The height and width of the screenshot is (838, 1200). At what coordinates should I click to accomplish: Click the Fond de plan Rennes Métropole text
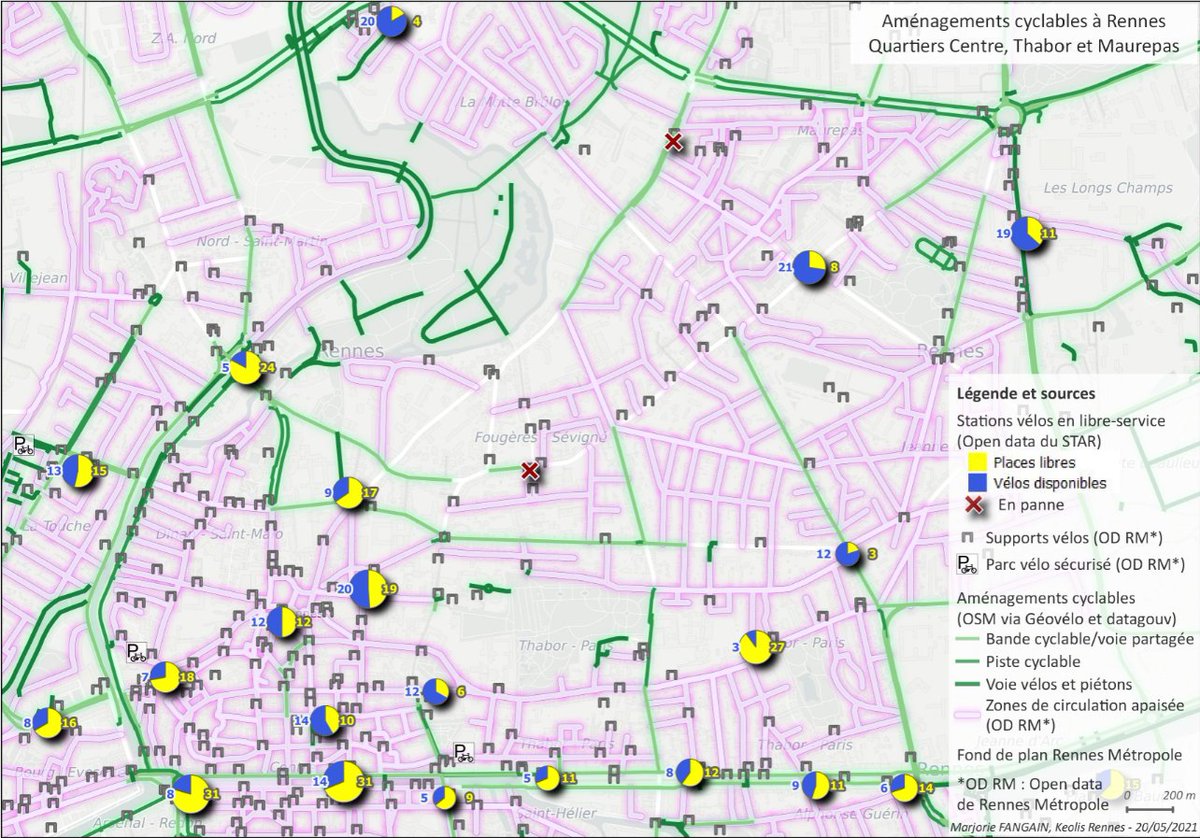[1069, 753]
